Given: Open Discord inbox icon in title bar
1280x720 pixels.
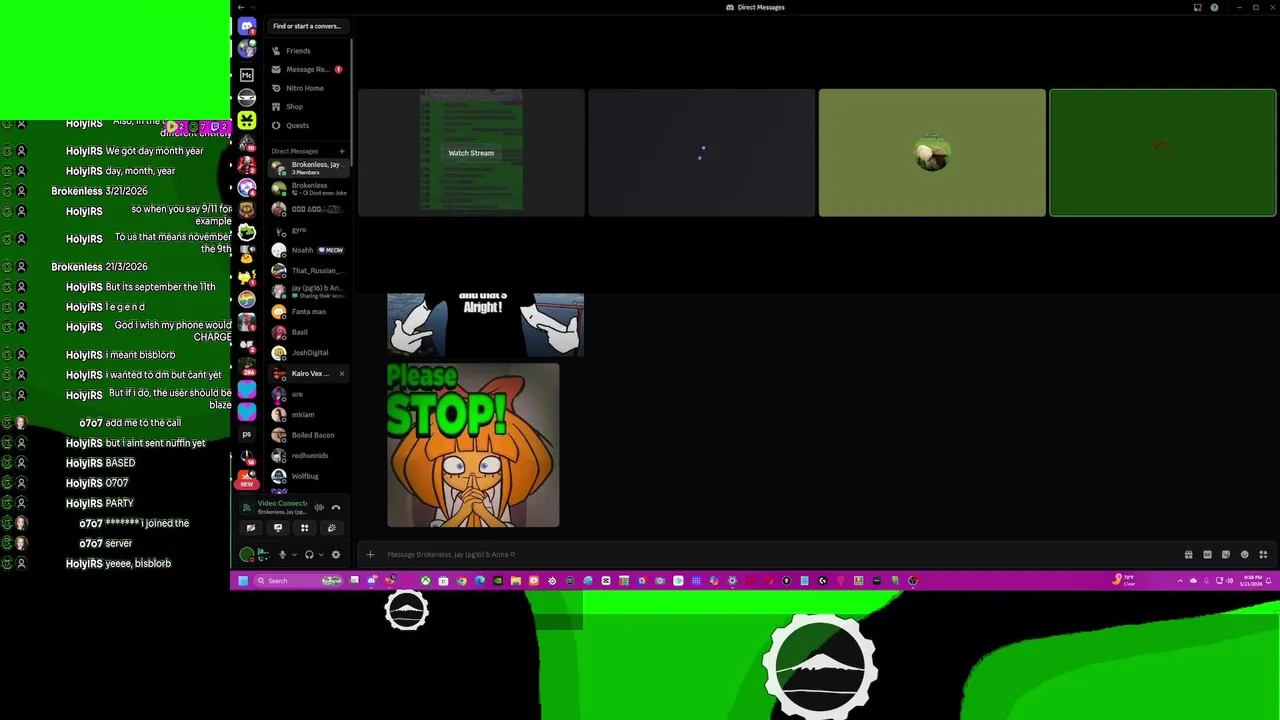Looking at the screenshot, I should click(1197, 7).
